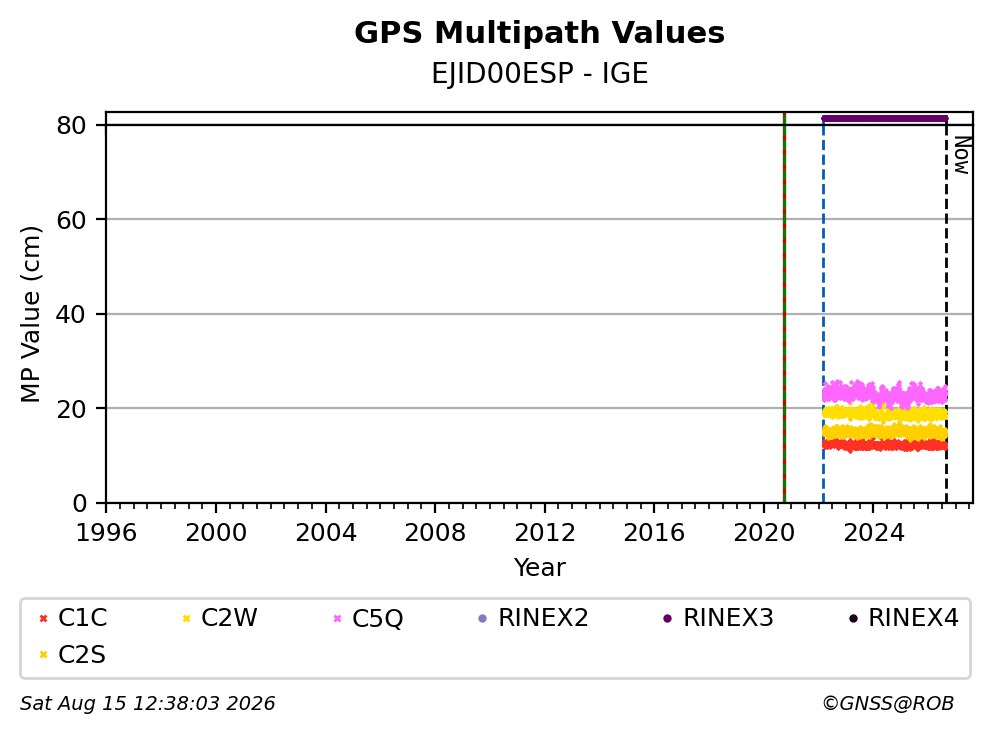This screenshot has height=734, width=992.
Task: Select the RINEX3 legend label
Action: pyautogui.click(x=728, y=618)
